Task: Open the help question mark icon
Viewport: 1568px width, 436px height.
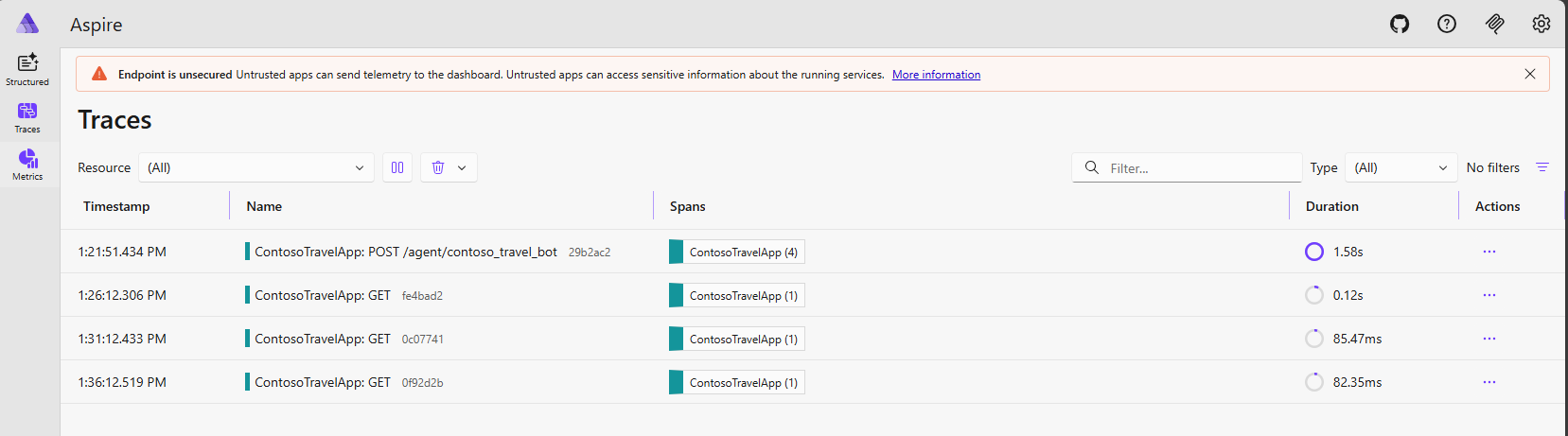Action: pyautogui.click(x=1447, y=24)
